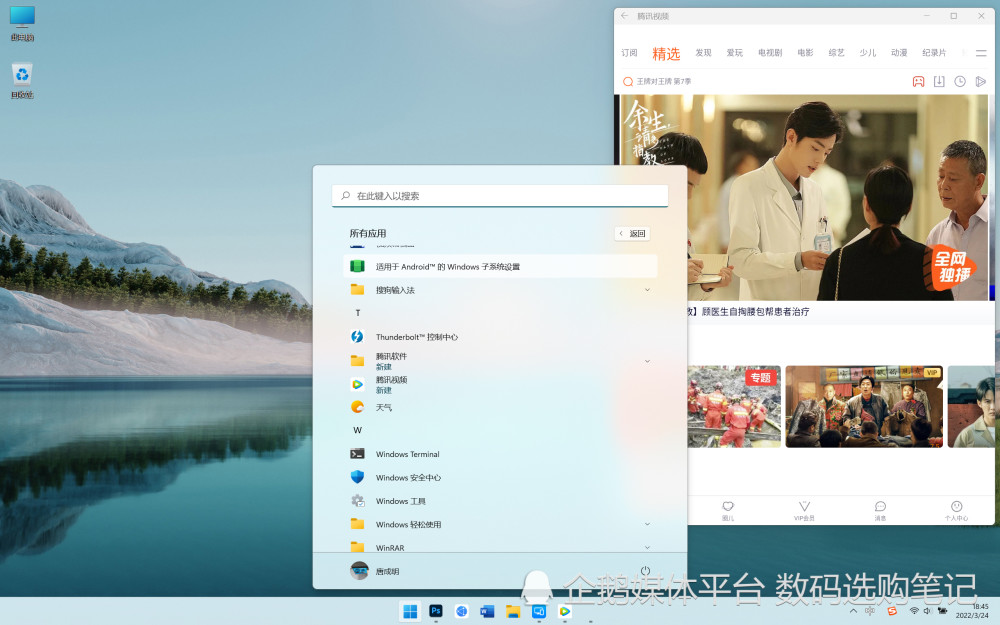The width and height of the screenshot is (1000, 625).
Task: Switch to 电影 tab in Tencent Video
Action: point(805,53)
